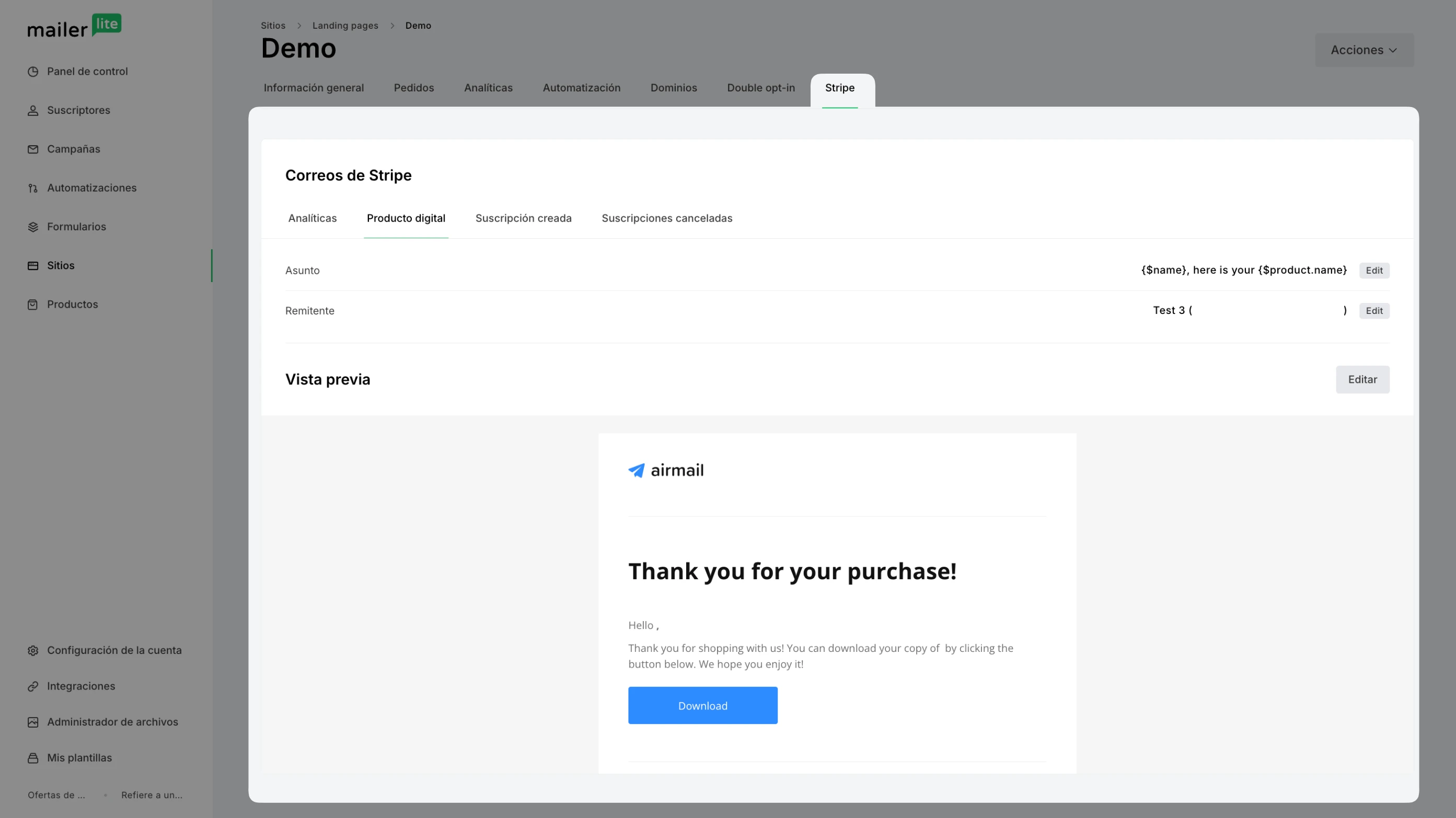Open Suscripciones canceladas sub-tab
Screen dimensions: 1456x818
[x=667, y=219]
